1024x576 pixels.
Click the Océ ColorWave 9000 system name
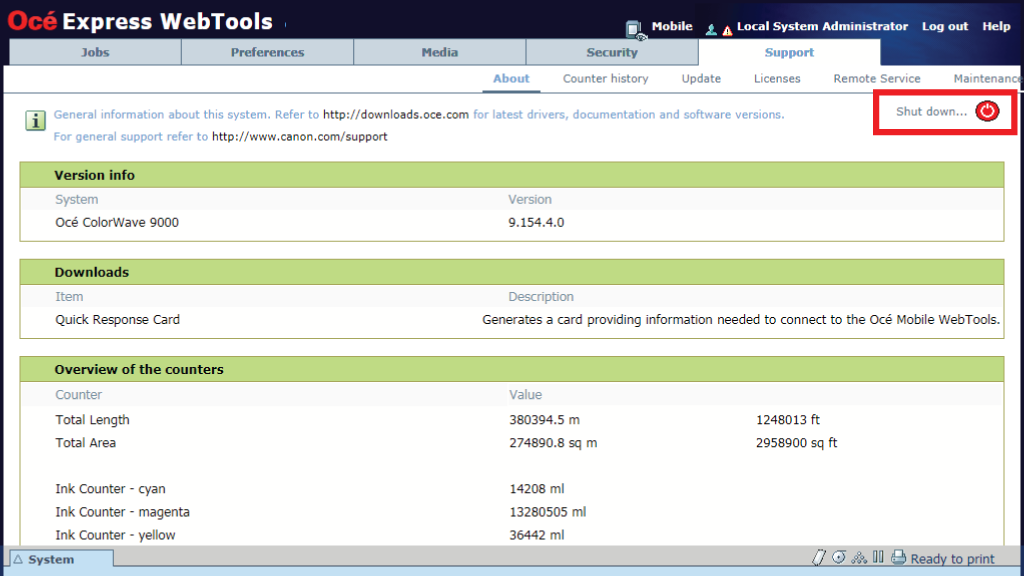(117, 223)
